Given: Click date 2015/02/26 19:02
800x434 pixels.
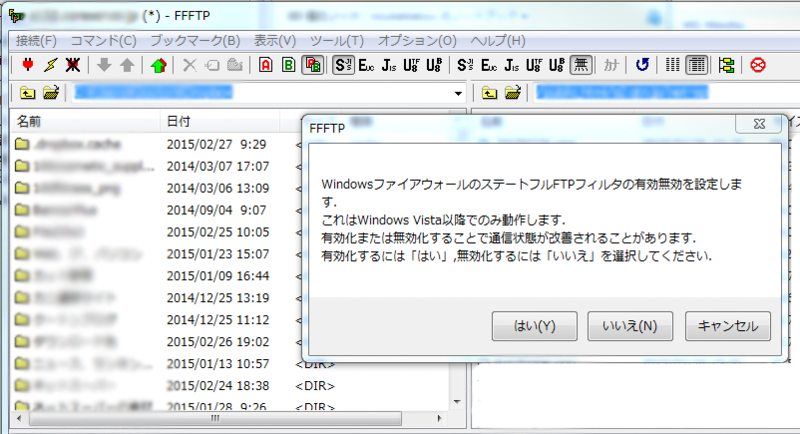Looking at the screenshot, I should (x=218, y=342).
